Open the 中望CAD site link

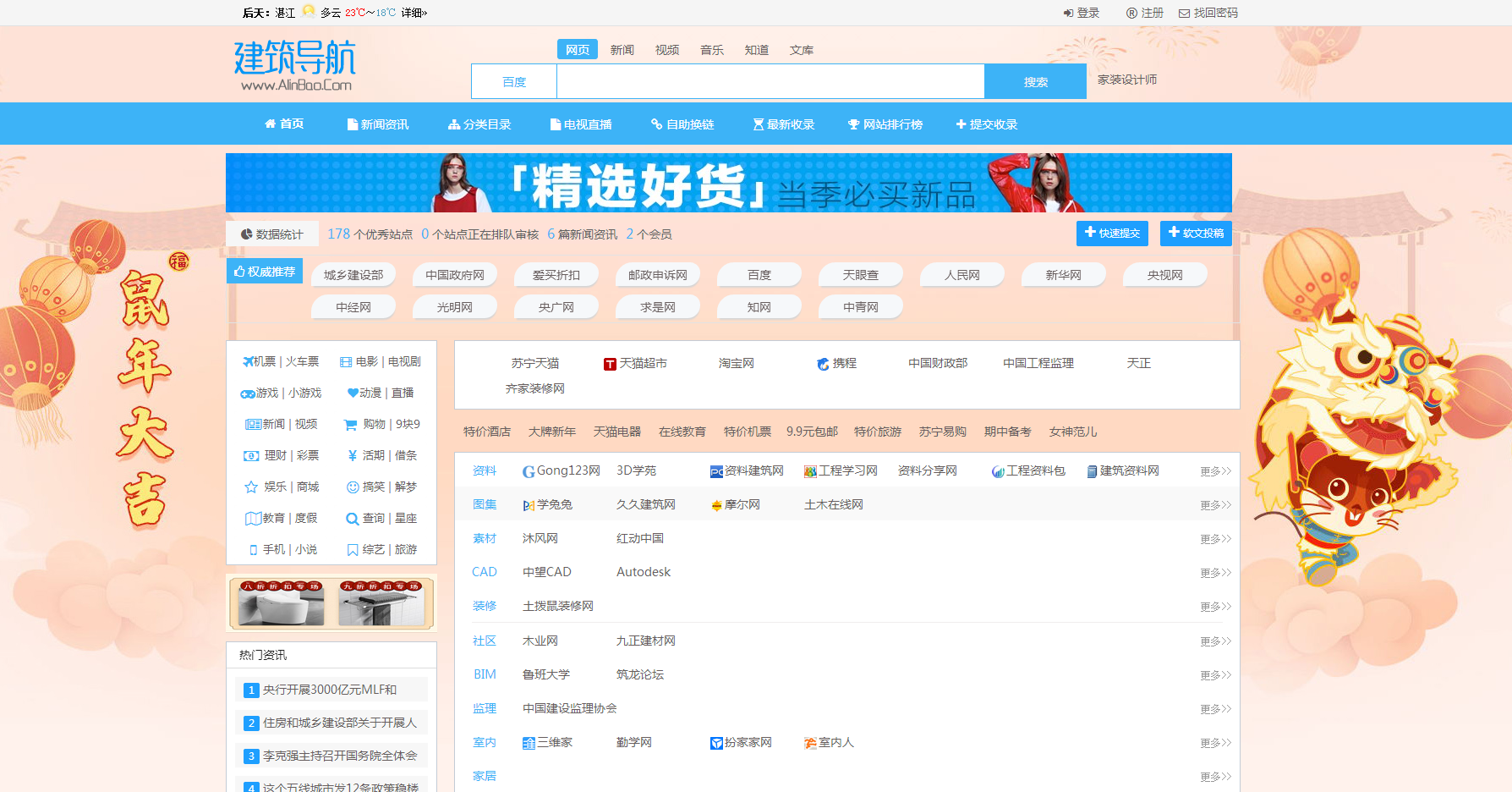547,572
